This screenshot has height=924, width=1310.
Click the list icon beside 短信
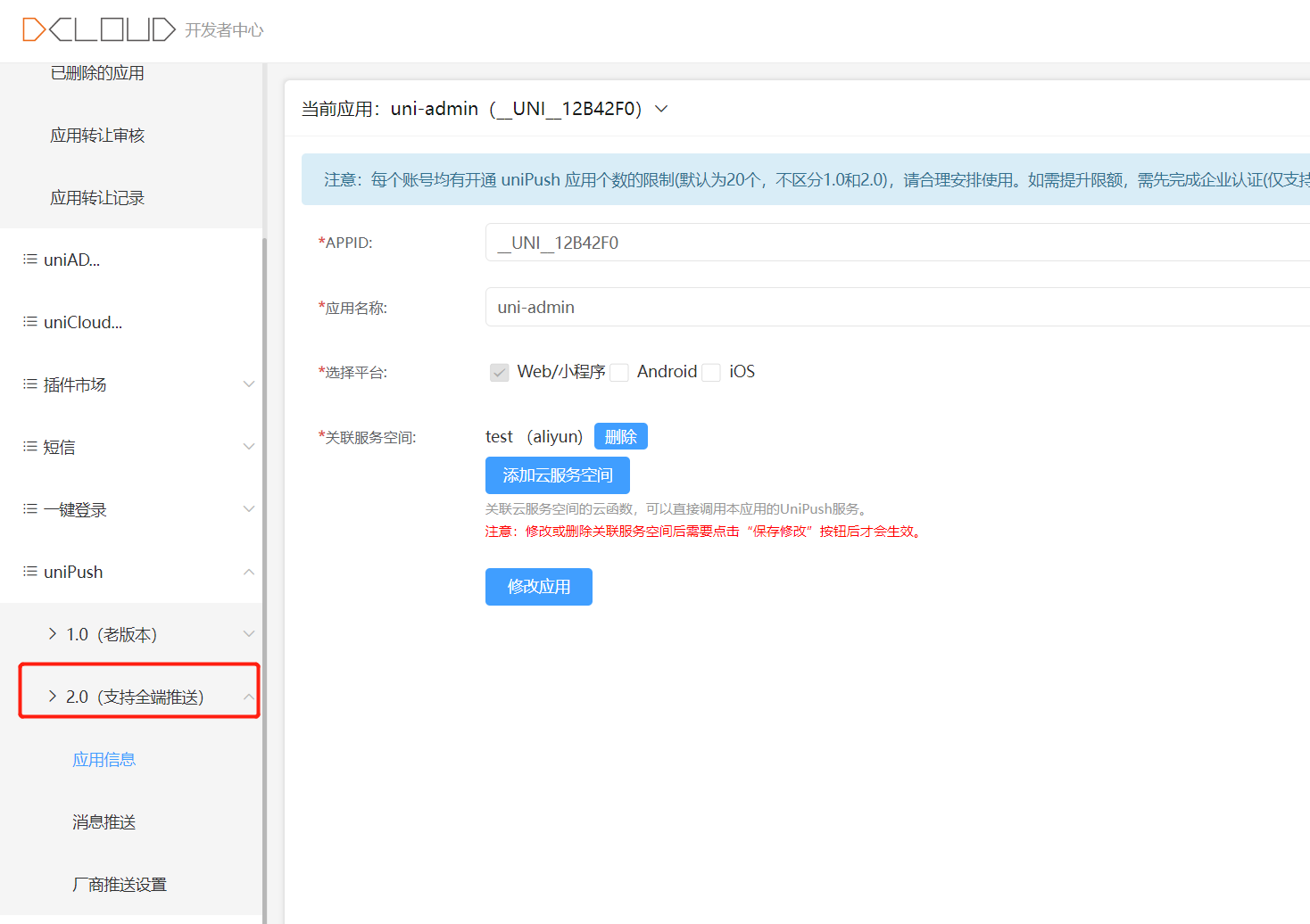[30, 447]
